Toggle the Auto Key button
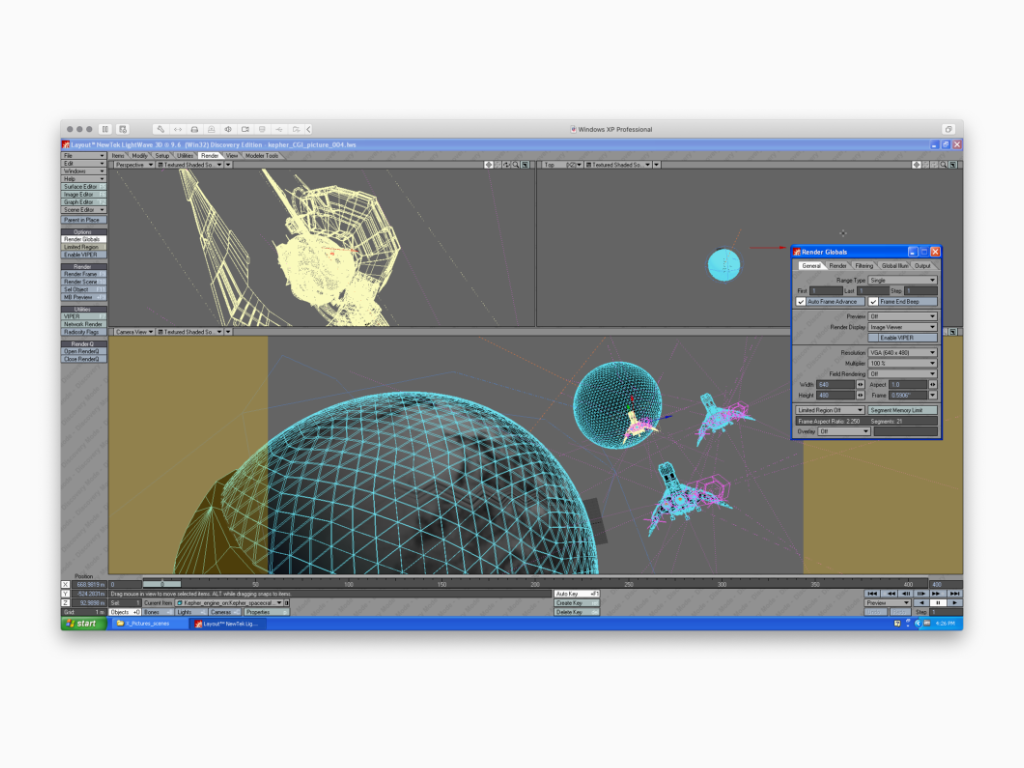The height and width of the screenshot is (768, 1024). tap(577, 594)
